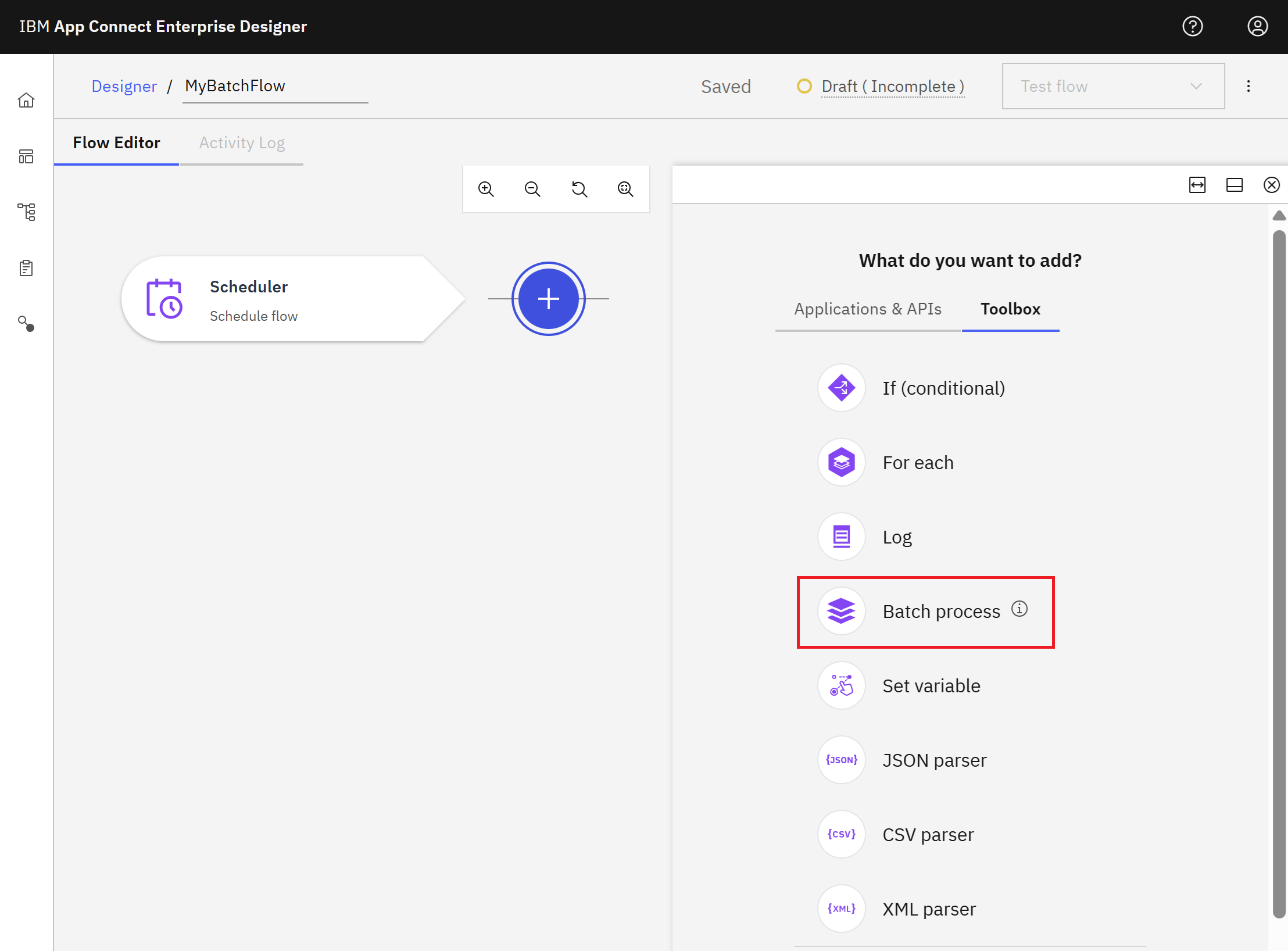This screenshot has width=1288, height=951.
Task: Open the vertical three-dot options menu
Action: [1248, 86]
